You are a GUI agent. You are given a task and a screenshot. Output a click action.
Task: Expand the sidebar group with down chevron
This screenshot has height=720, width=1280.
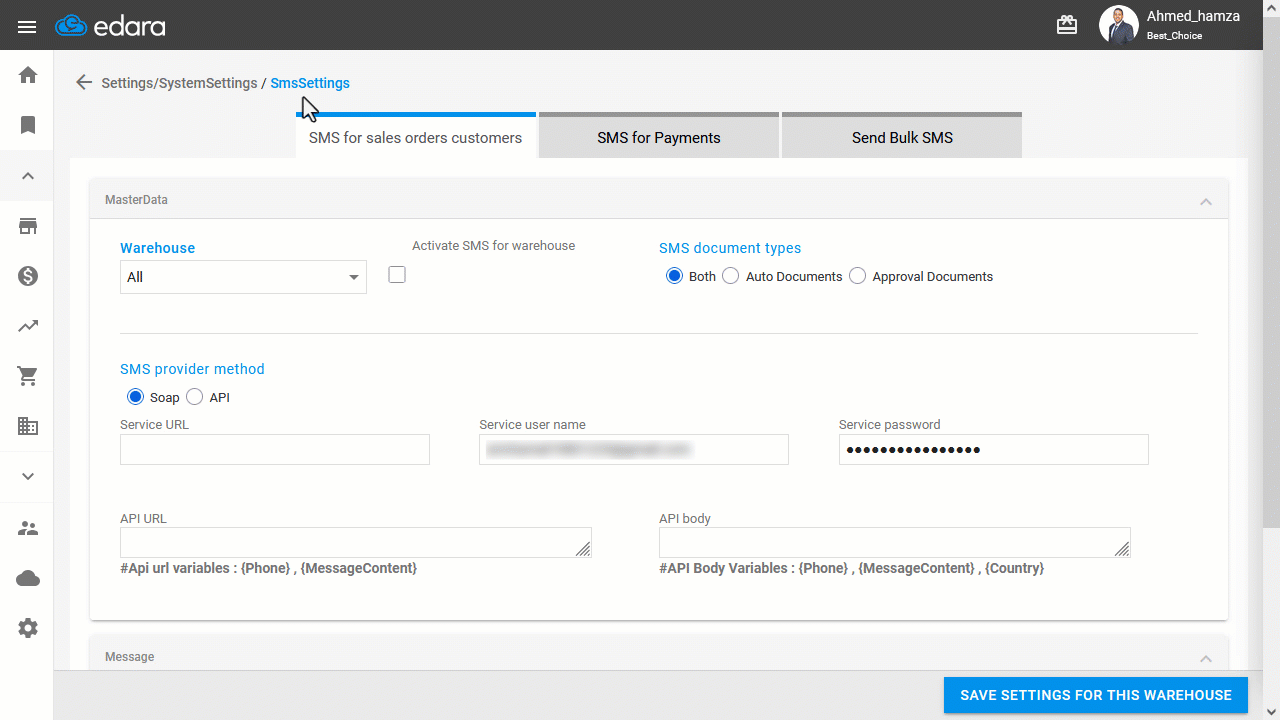28,476
